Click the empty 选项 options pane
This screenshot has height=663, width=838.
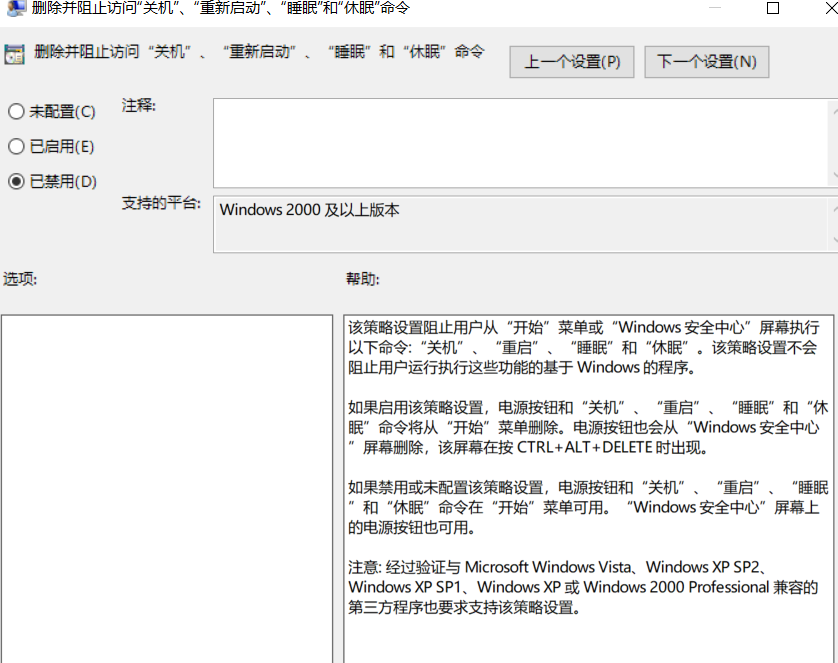[166, 488]
